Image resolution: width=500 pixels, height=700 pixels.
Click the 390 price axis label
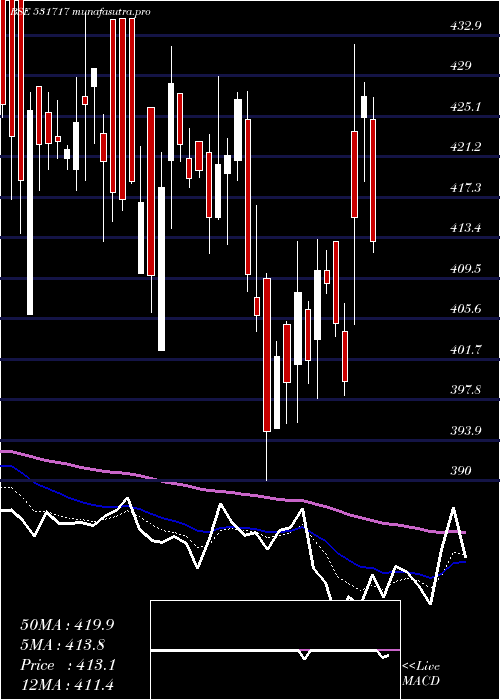tap(461, 471)
